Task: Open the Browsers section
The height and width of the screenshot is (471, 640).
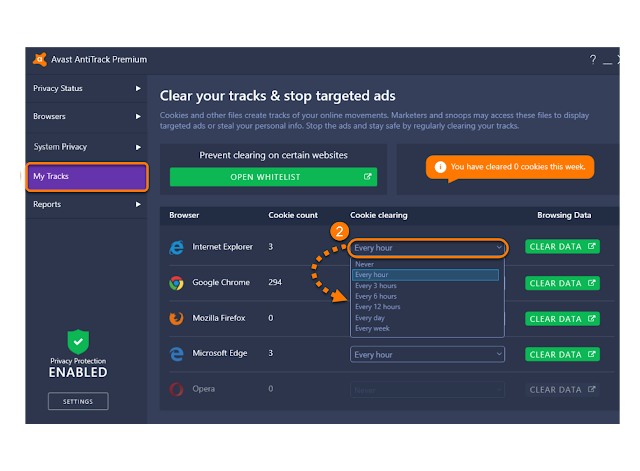Action: coord(86,117)
